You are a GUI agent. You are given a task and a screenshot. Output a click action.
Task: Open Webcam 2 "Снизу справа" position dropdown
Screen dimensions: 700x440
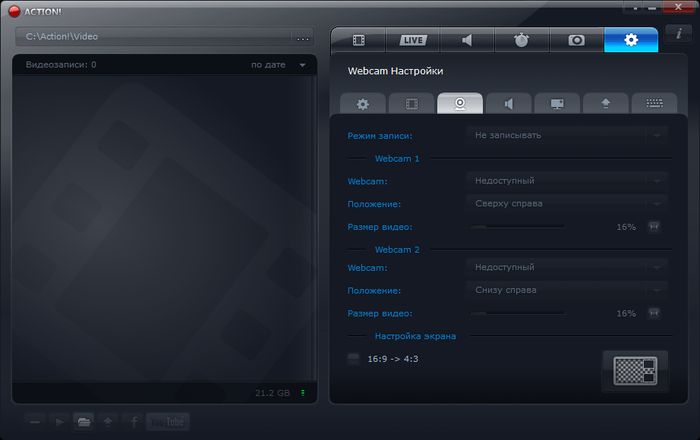tap(567, 290)
